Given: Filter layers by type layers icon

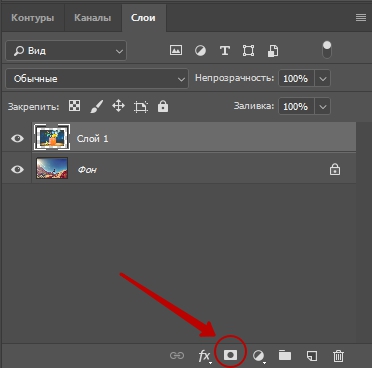Looking at the screenshot, I should point(225,51).
